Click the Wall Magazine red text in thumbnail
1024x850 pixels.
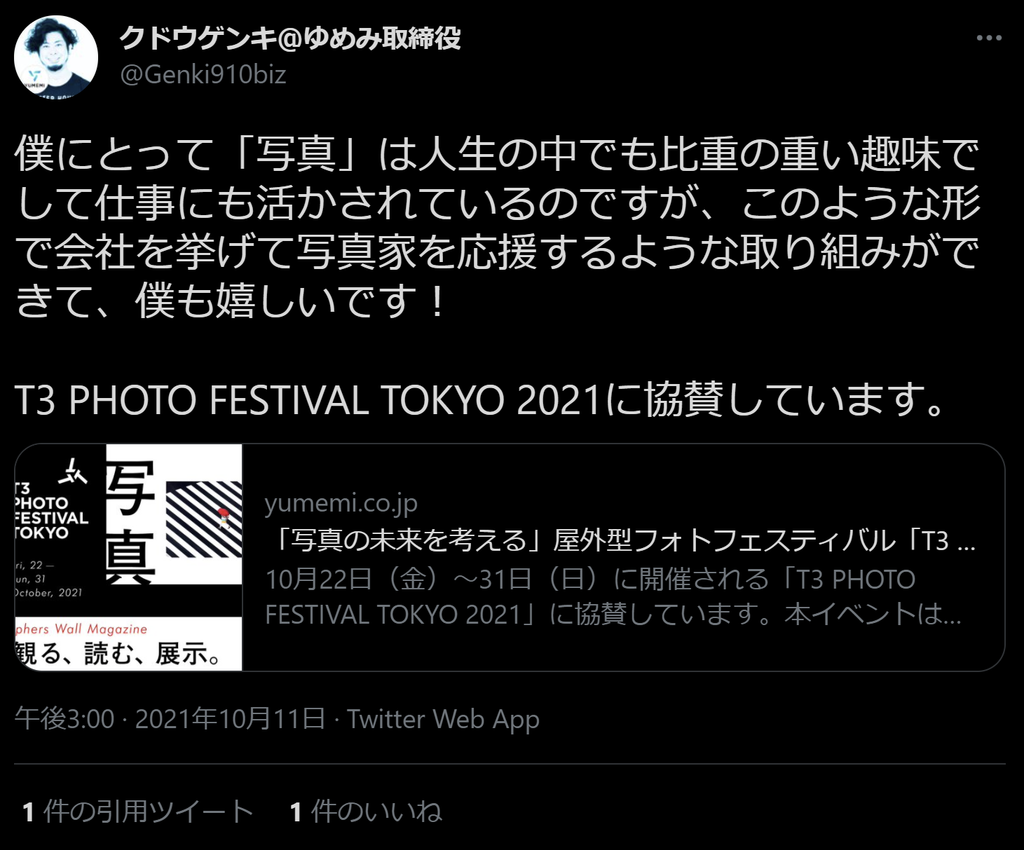(82, 629)
